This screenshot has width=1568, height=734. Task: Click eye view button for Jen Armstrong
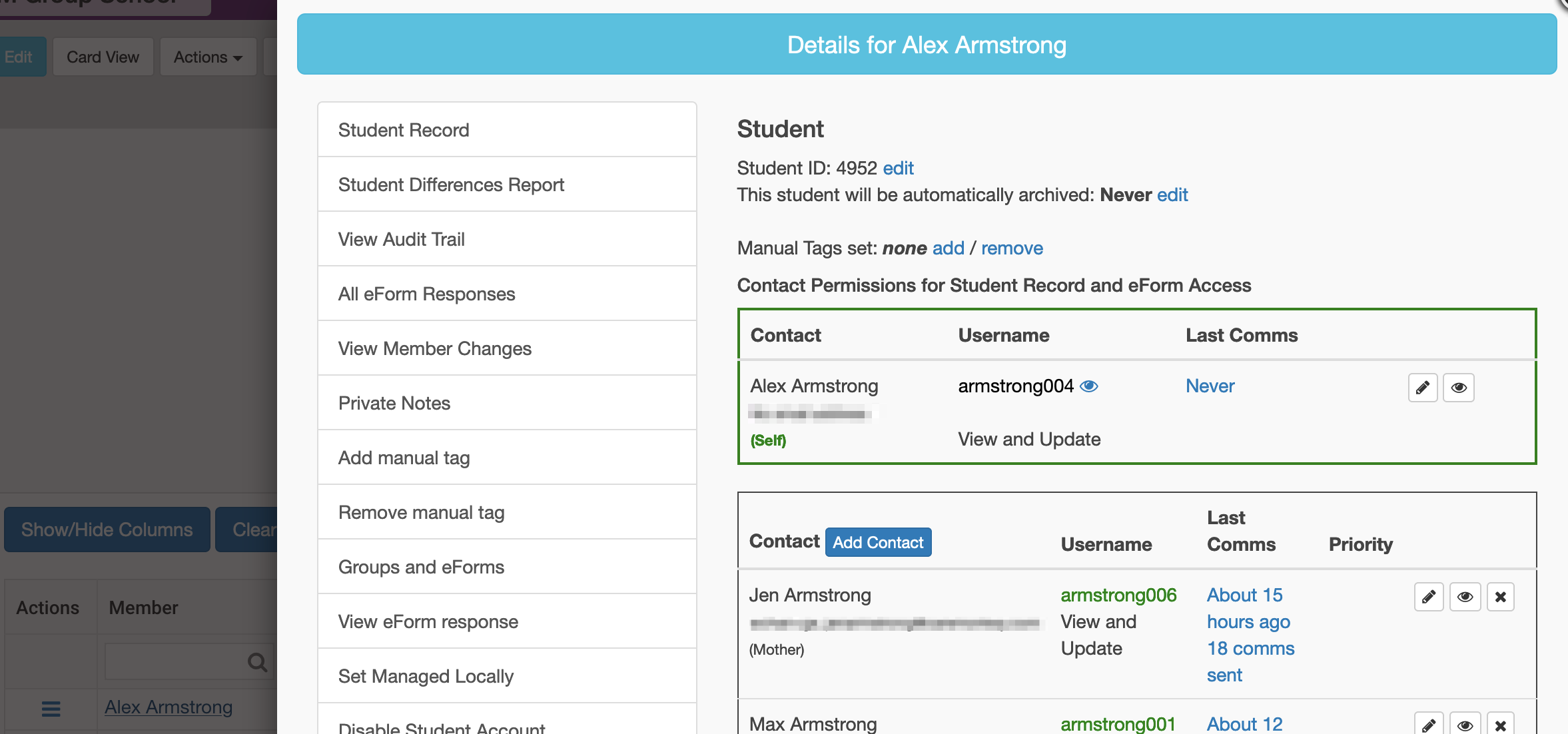coord(1464,597)
